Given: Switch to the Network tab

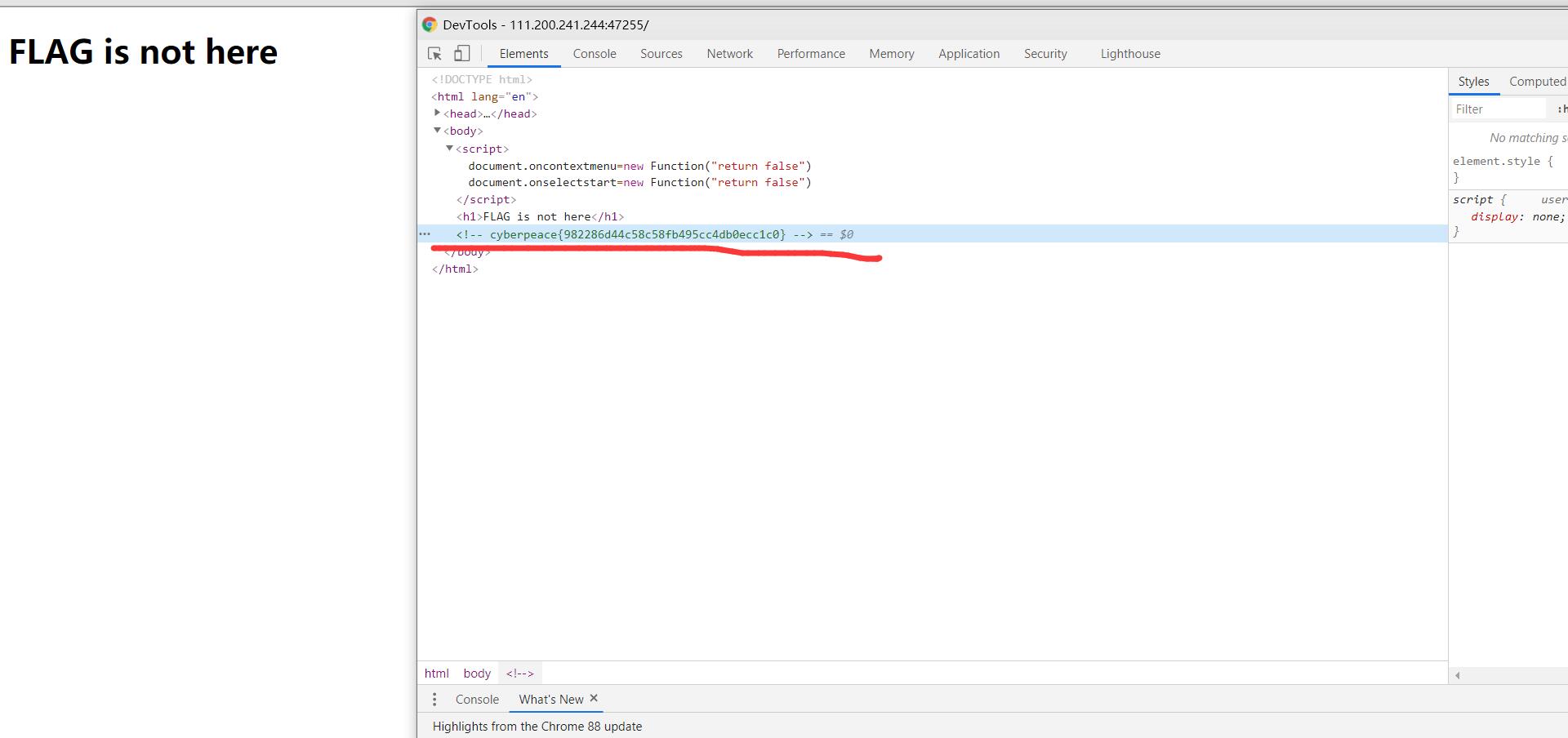Looking at the screenshot, I should coord(729,54).
